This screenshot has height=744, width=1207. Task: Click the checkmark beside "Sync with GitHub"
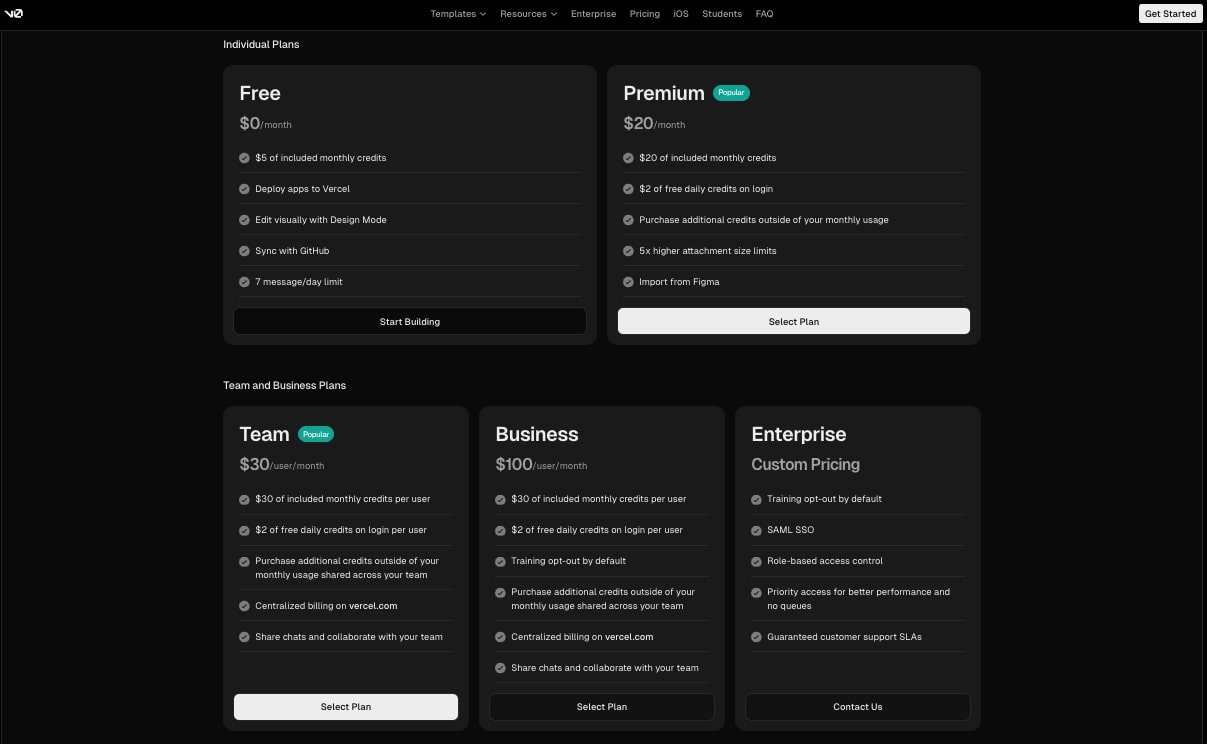244,250
